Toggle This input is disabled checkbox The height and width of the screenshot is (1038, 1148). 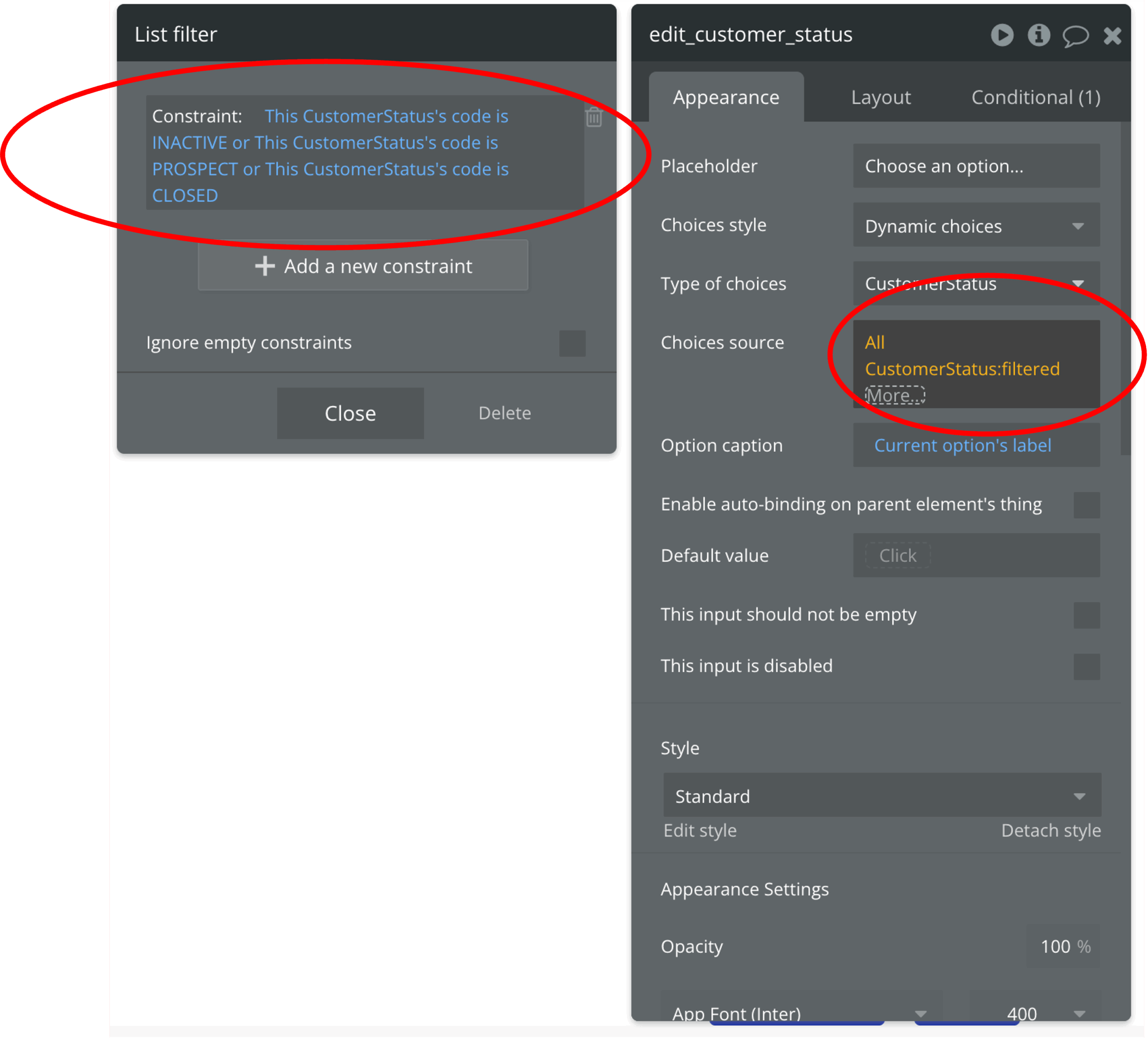click(x=1086, y=666)
